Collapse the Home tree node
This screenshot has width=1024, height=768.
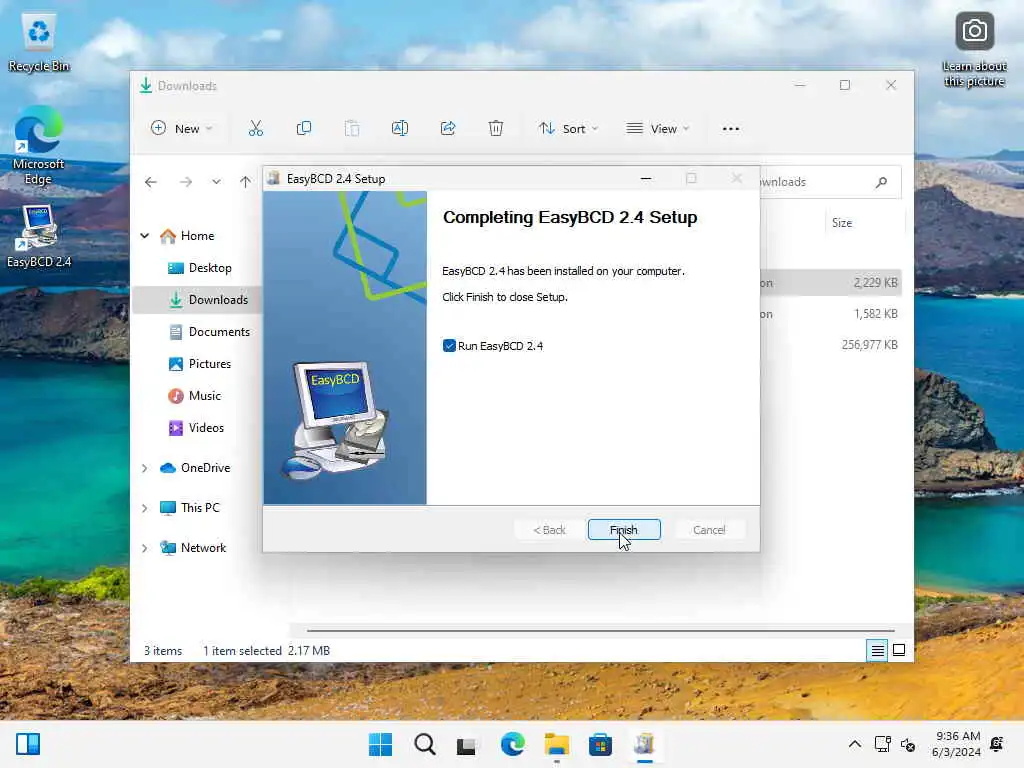[x=145, y=236]
